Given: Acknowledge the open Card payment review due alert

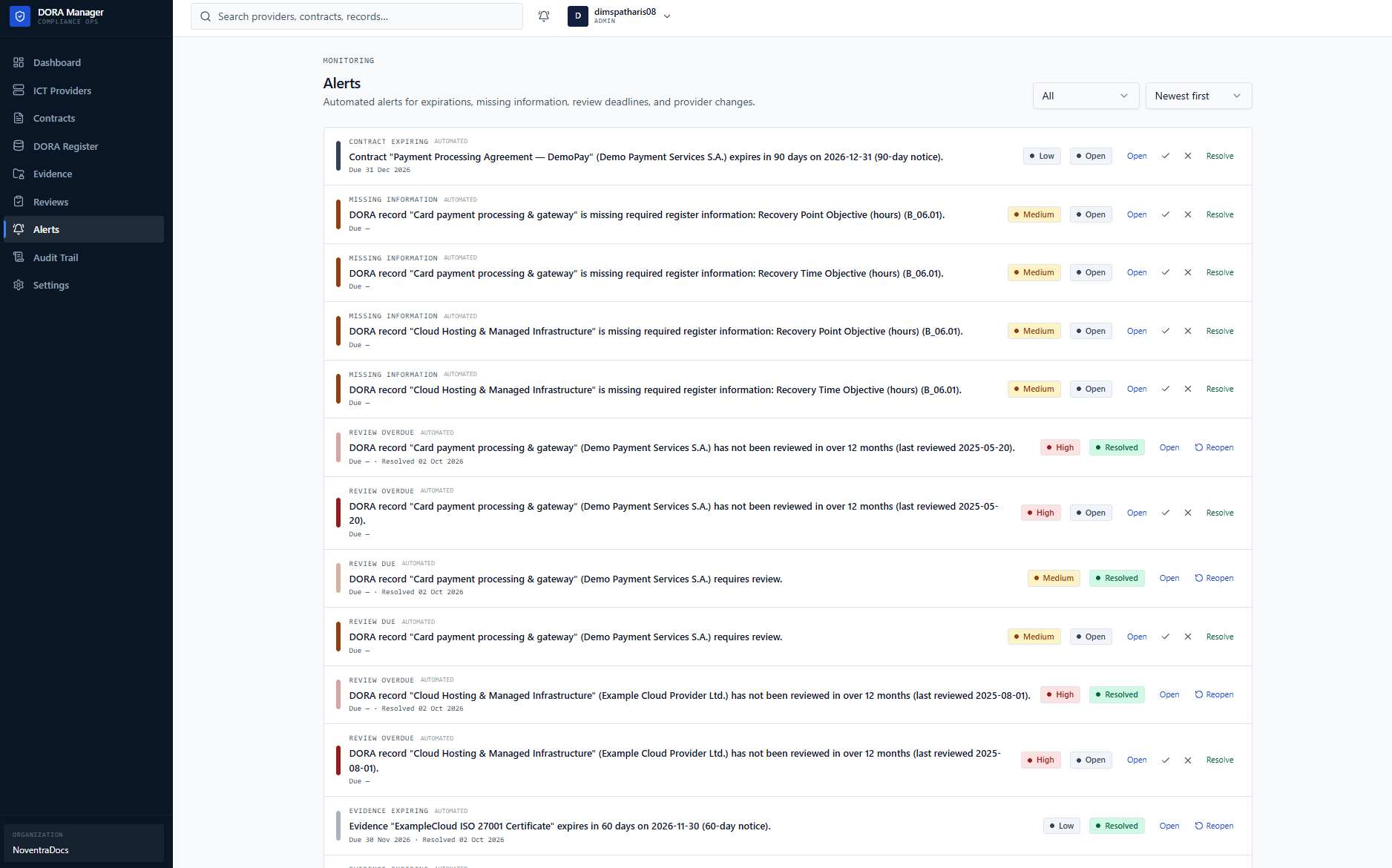Looking at the screenshot, I should (1166, 637).
